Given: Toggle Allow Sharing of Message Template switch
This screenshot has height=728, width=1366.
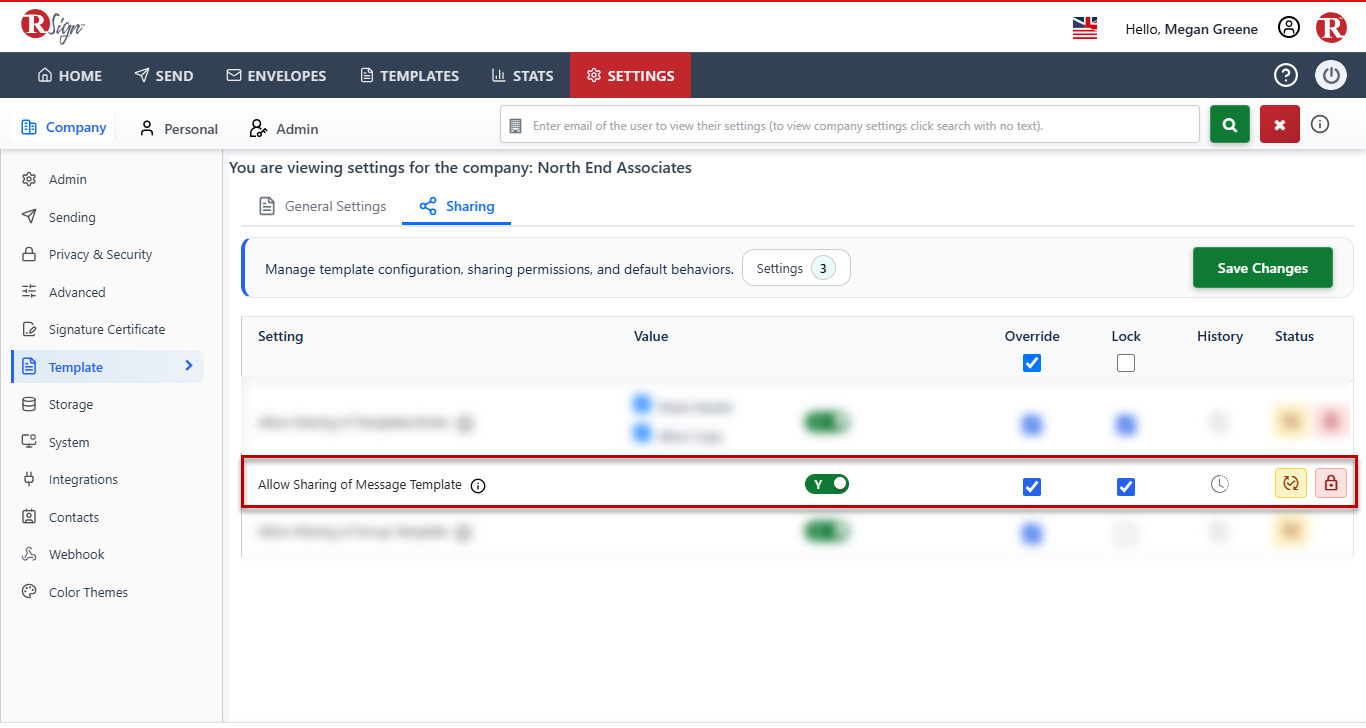Looking at the screenshot, I should point(827,484).
